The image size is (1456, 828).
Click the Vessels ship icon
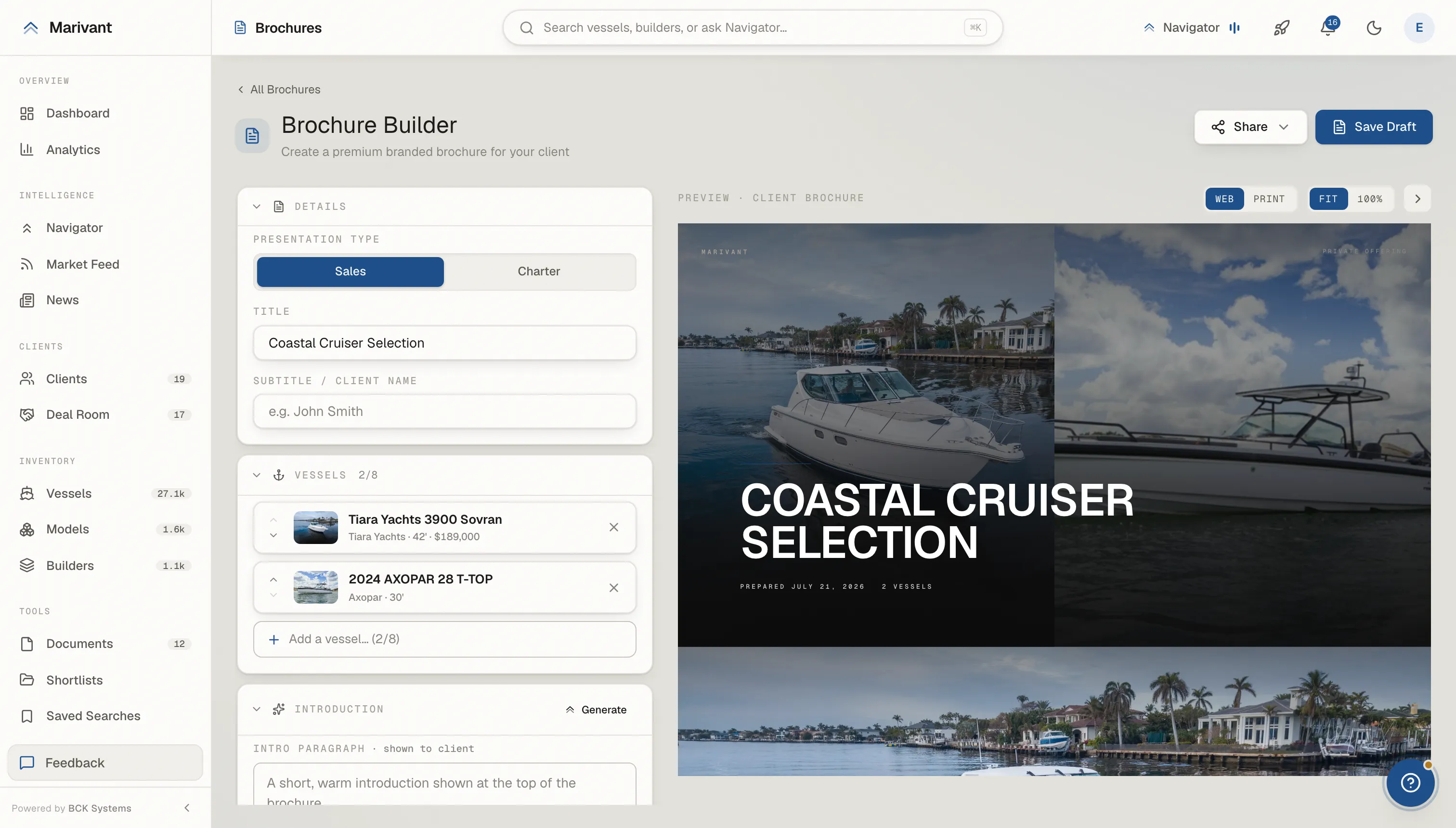[27, 493]
